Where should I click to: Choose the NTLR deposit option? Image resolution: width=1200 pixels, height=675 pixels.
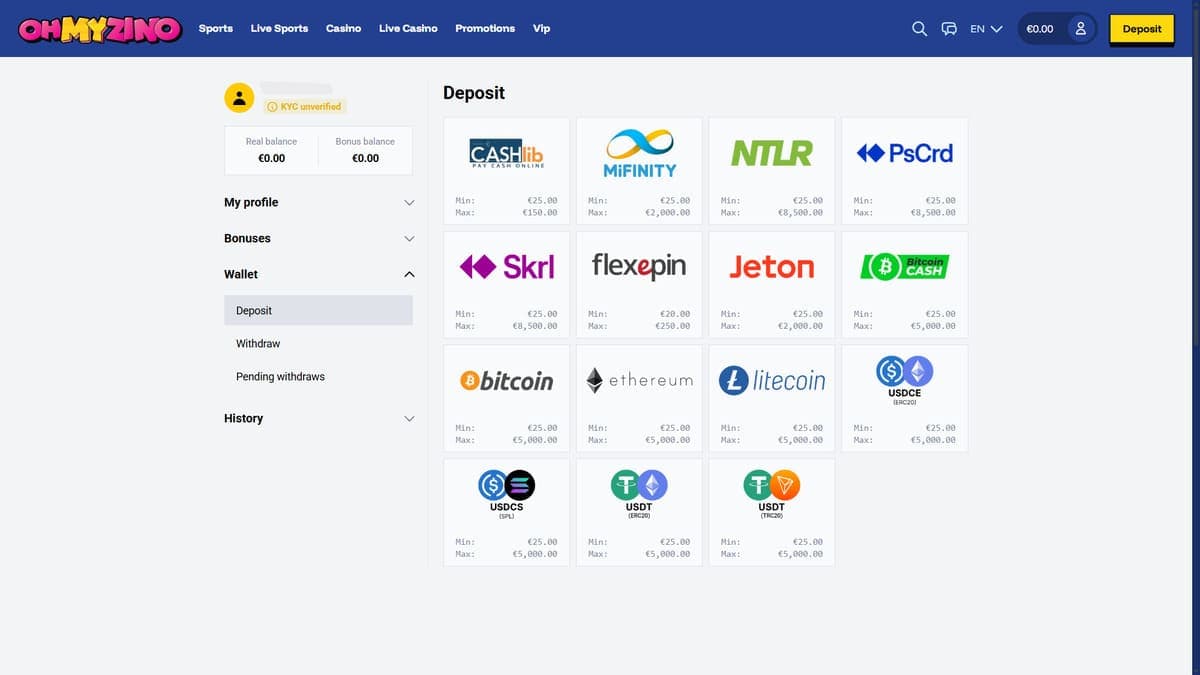tap(772, 170)
